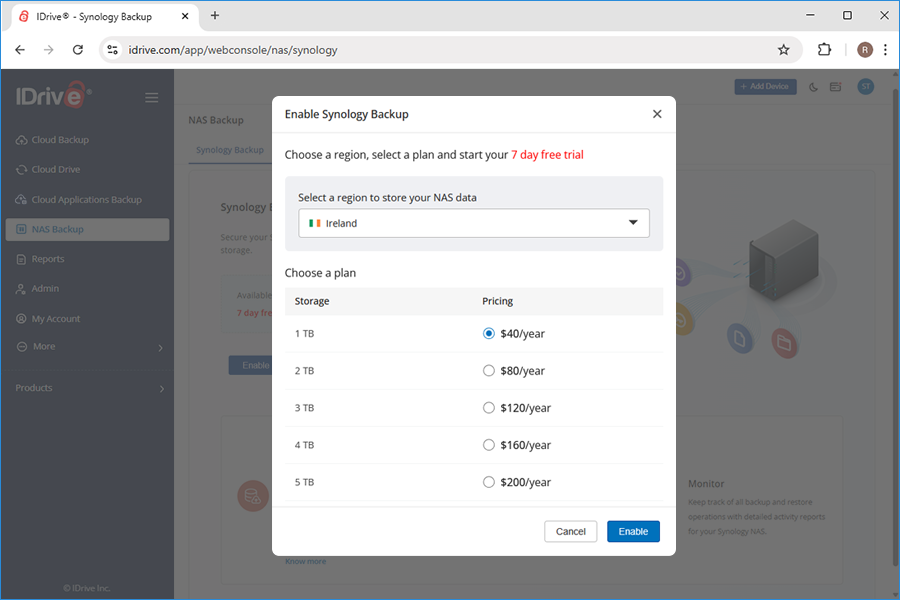Screen dimensions: 900x600
Task: Click the More circle icon in sidebar
Action: [22, 347]
